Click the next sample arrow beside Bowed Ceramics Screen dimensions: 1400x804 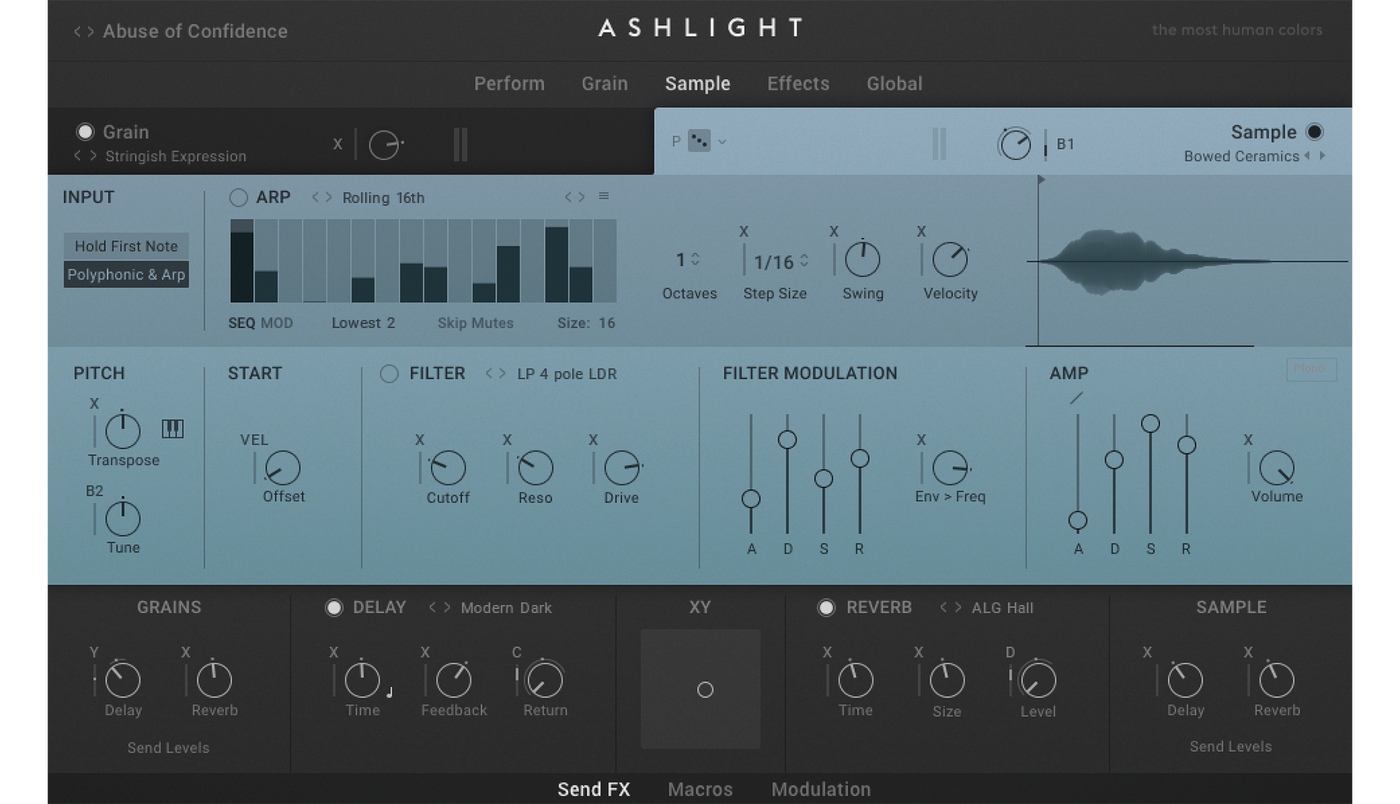tap(1323, 156)
